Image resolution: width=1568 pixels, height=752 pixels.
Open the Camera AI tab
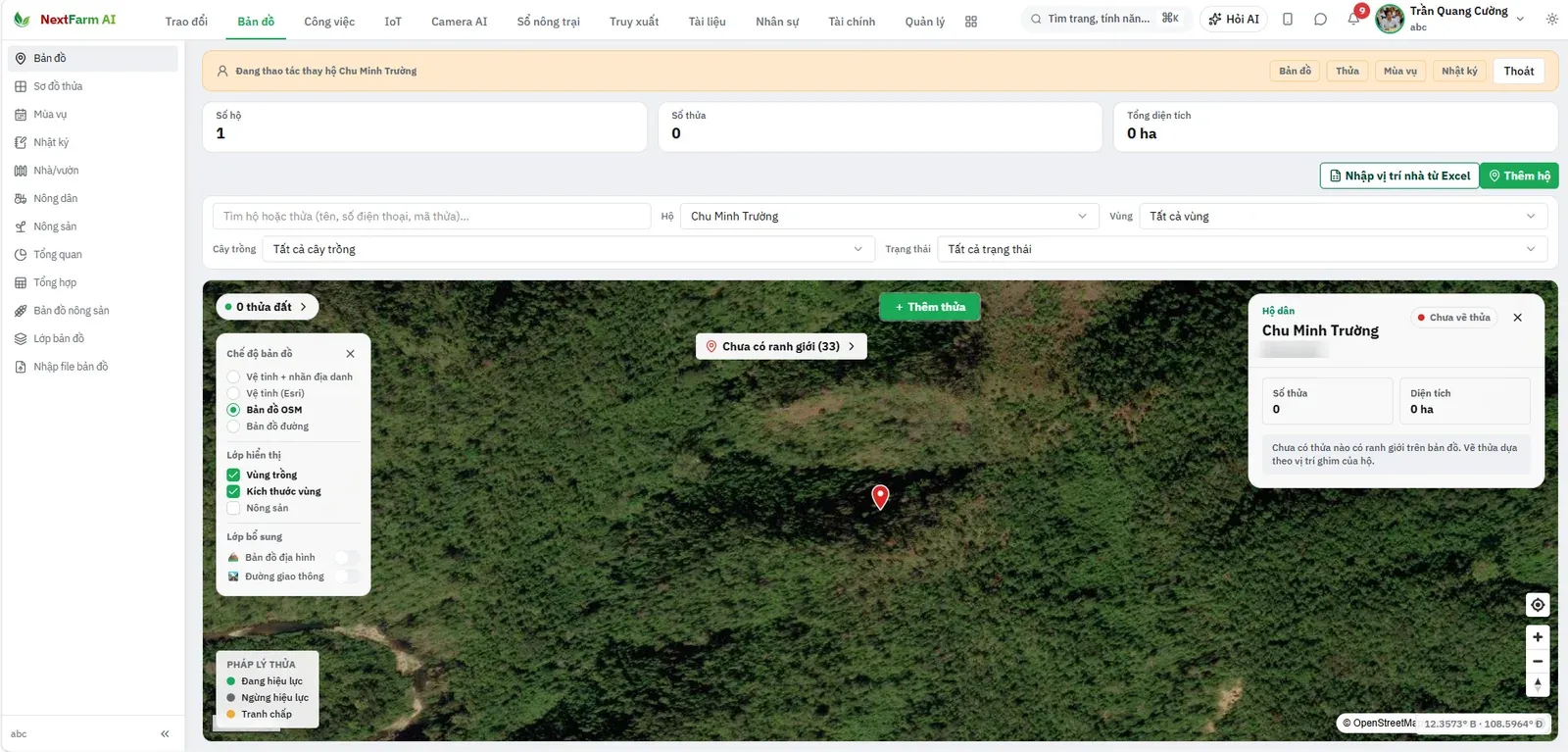[459, 22]
